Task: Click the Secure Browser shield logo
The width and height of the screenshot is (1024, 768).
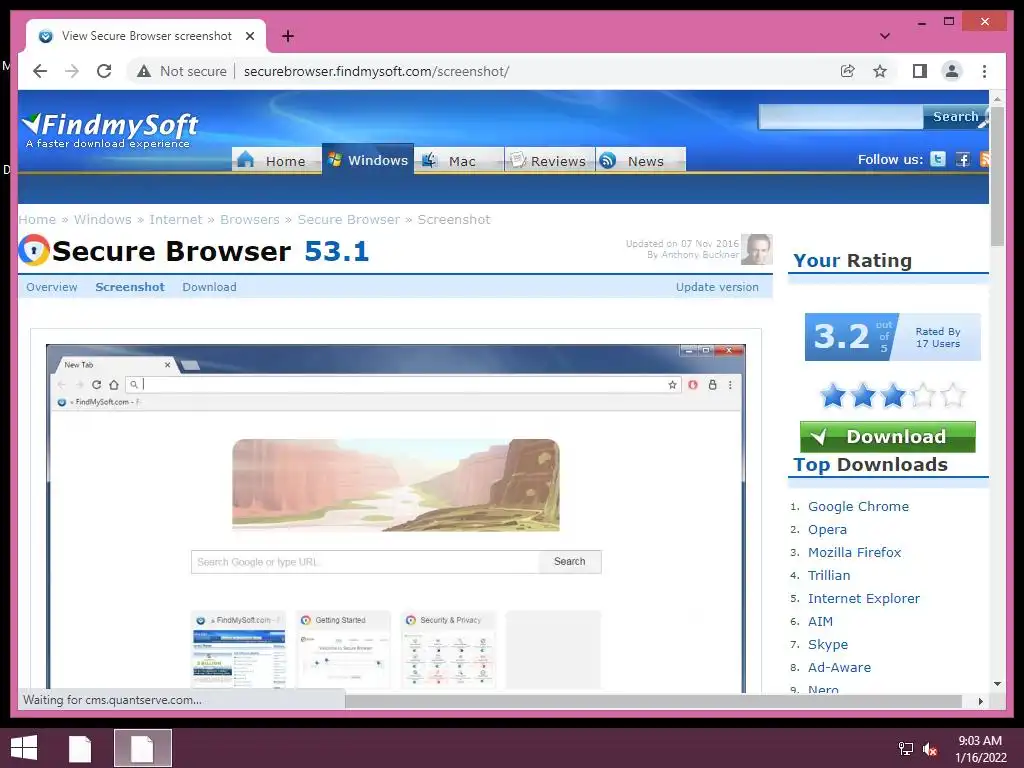Action: click(34, 250)
